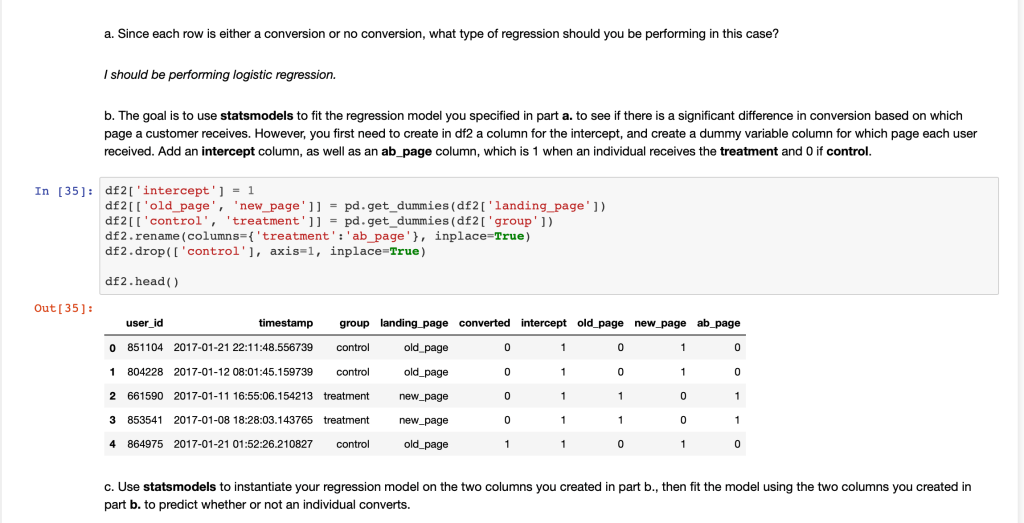
Task: Select the intercept column header
Action: coord(543,323)
